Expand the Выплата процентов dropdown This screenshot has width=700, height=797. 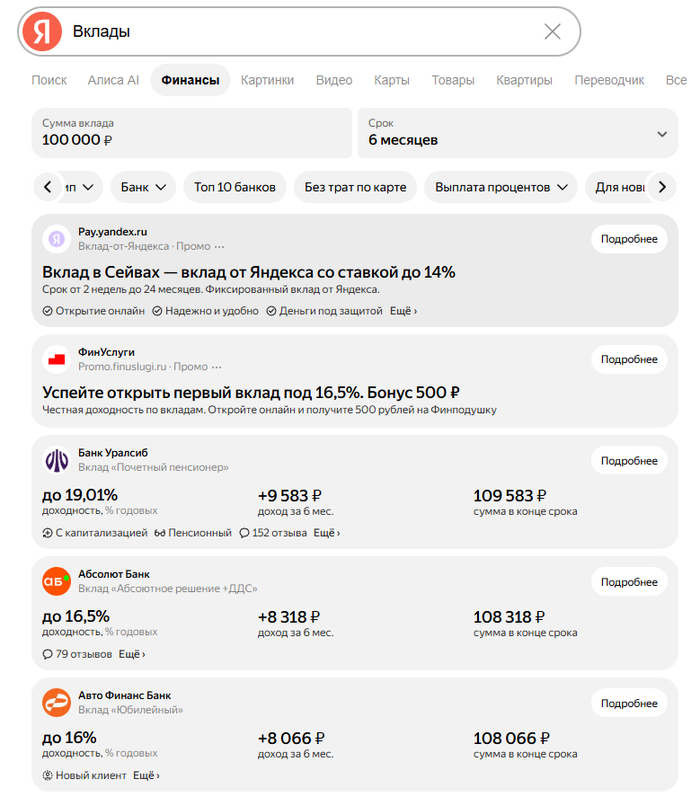click(x=501, y=187)
